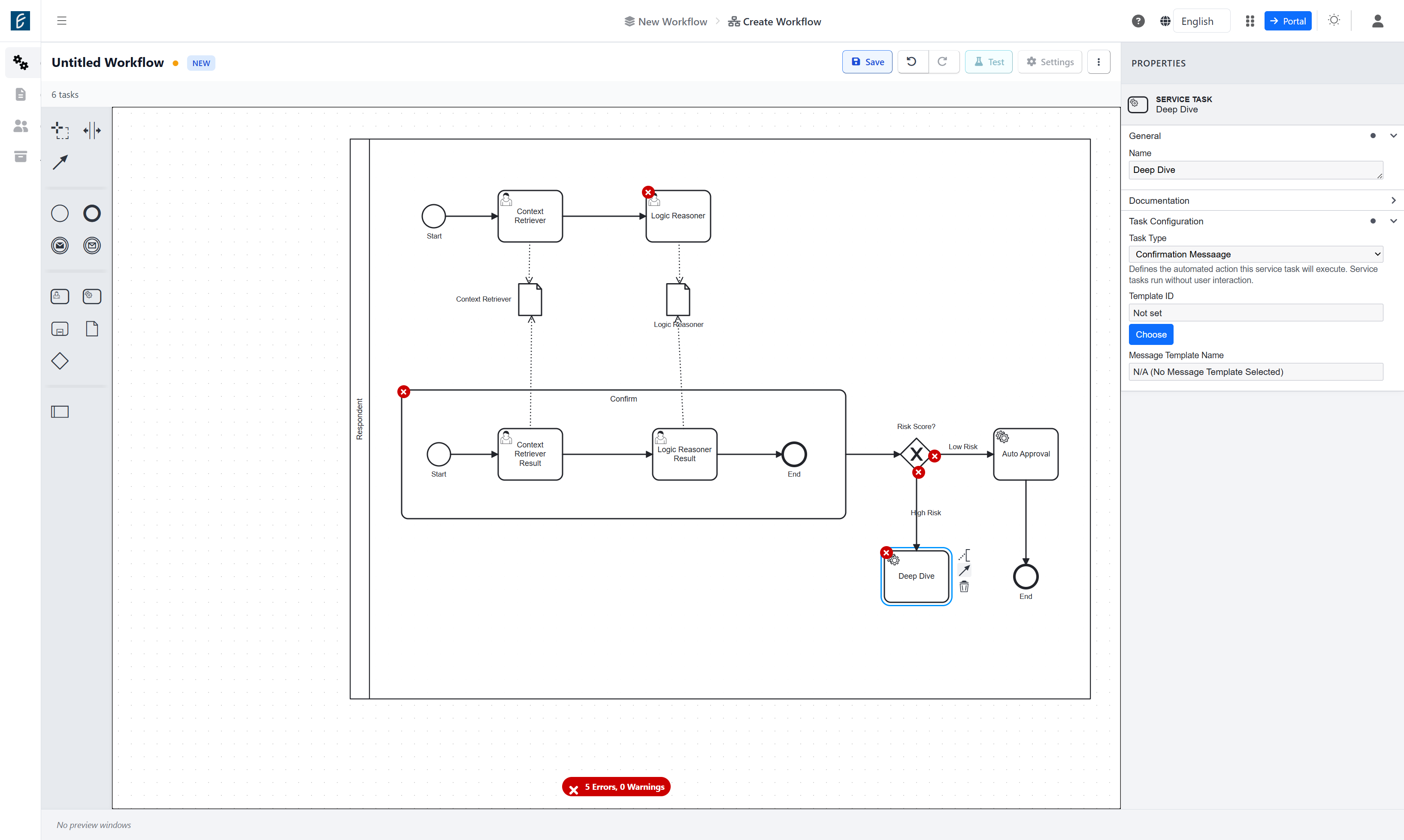The height and width of the screenshot is (840, 1404).
Task: Open the three-dot more options menu
Action: point(1098,62)
